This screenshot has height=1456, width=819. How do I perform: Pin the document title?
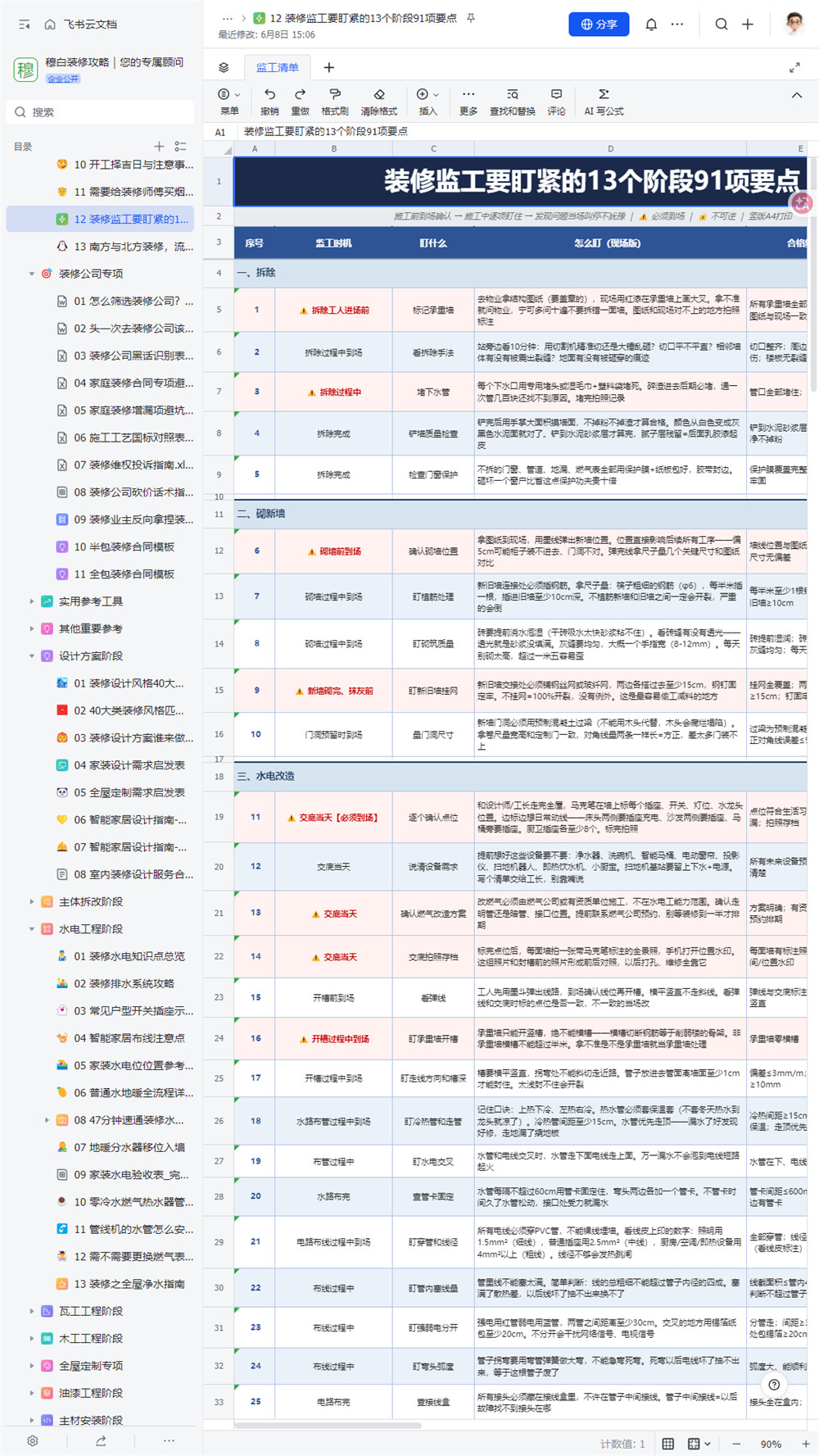click(x=471, y=18)
